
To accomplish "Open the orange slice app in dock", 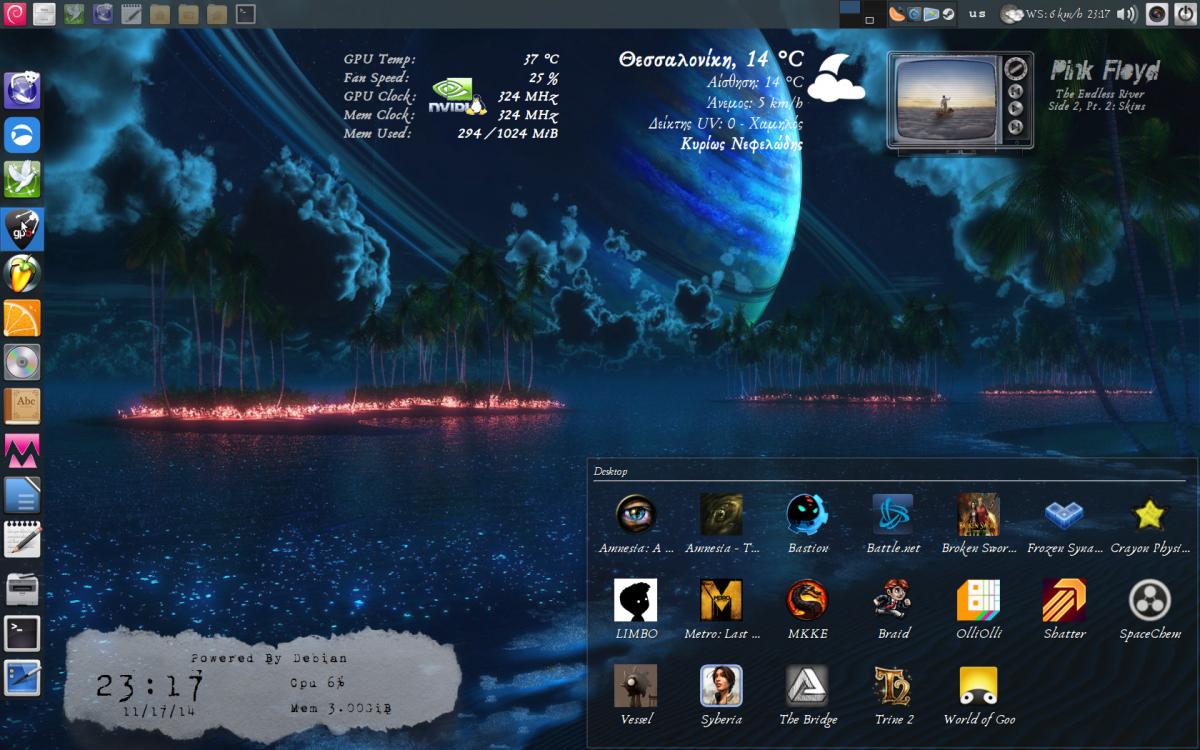I will 22,318.
